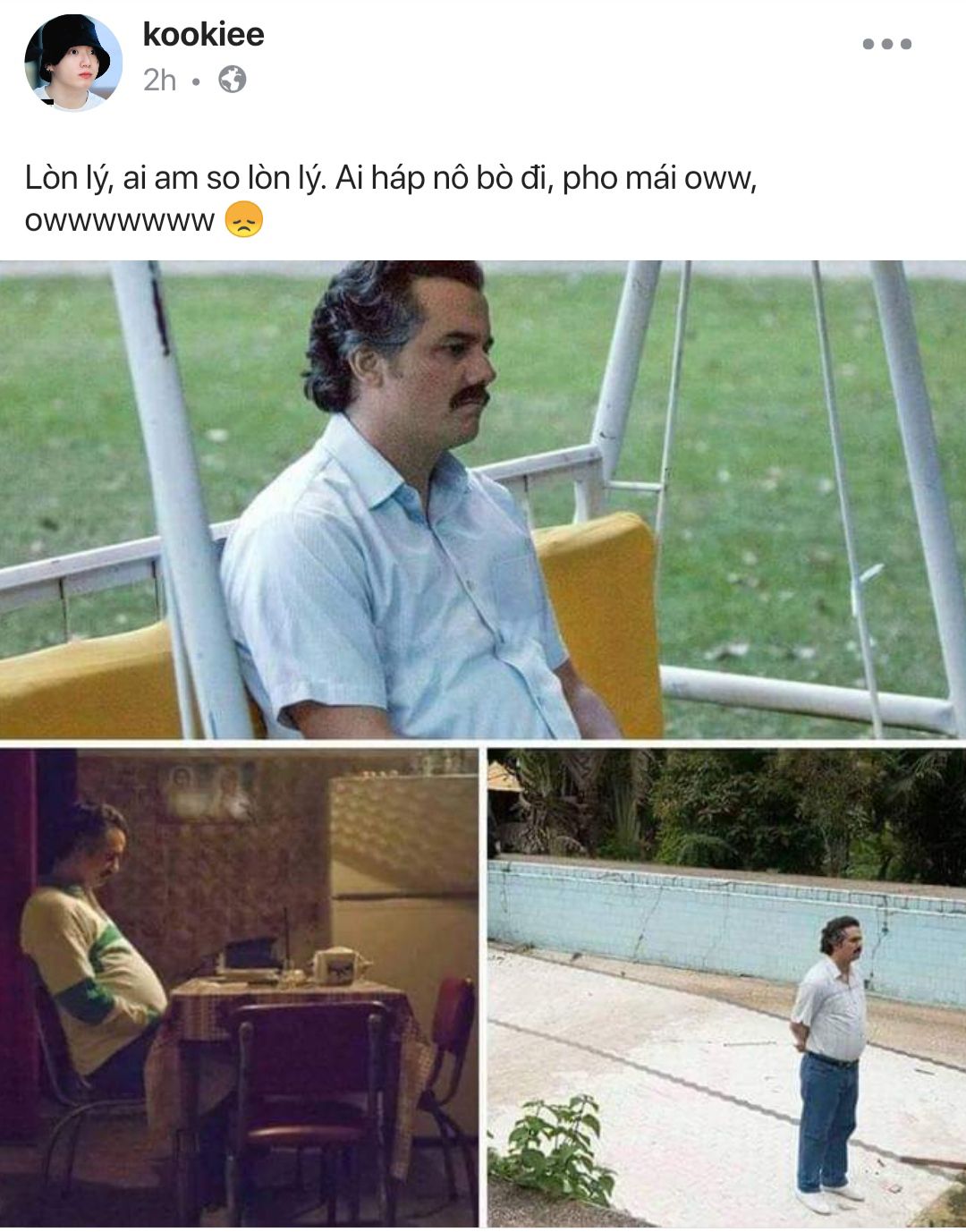Click the word "owwwwwwww" in the caption
The width and height of the screenshot is (966, 1232).
point(119,220)
